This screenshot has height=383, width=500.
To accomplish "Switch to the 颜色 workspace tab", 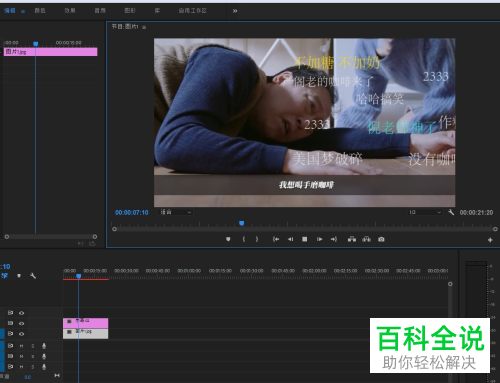I will pyautogui.click(x=40, y=11).
